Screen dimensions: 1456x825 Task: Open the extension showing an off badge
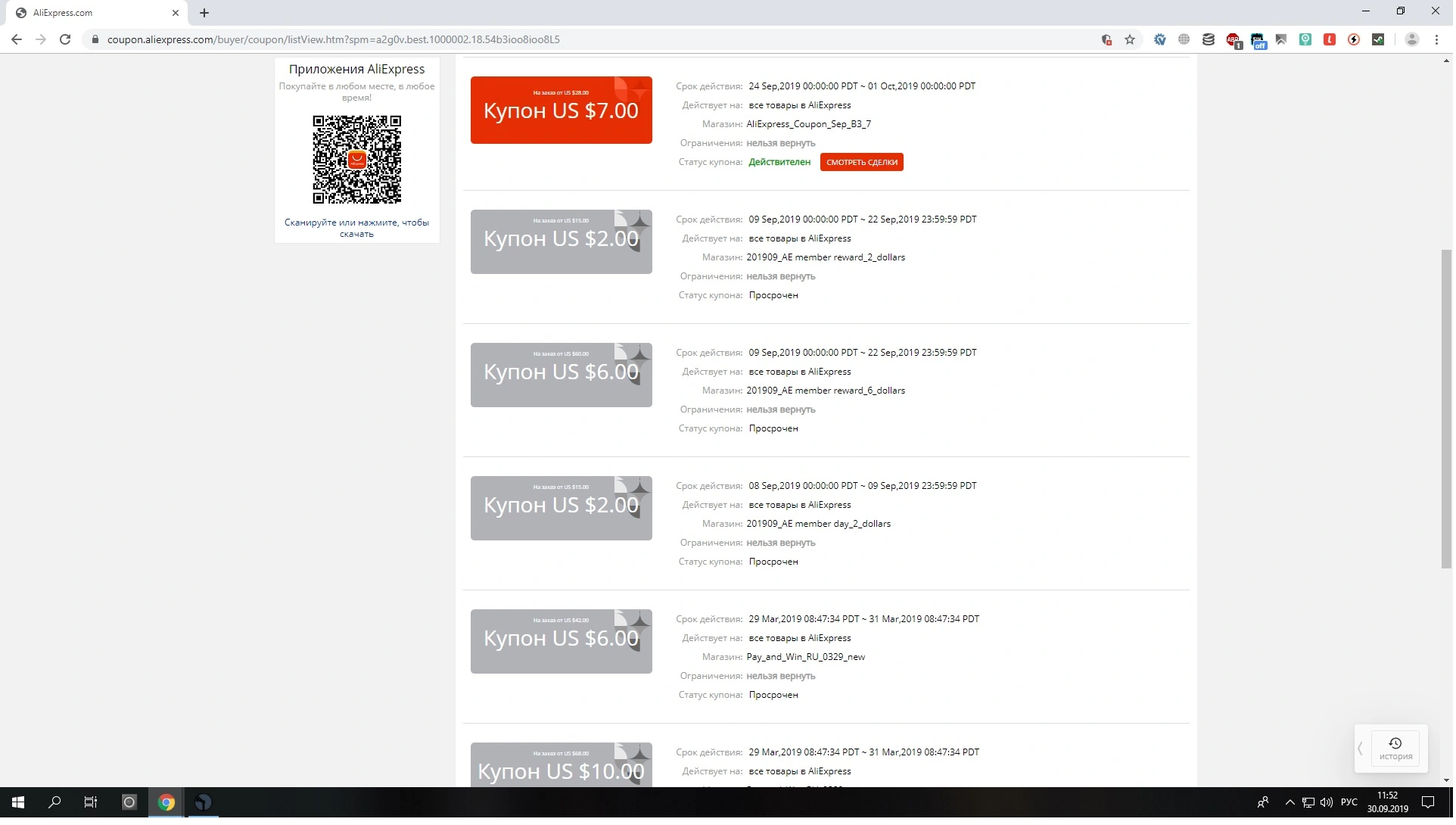1258,41
